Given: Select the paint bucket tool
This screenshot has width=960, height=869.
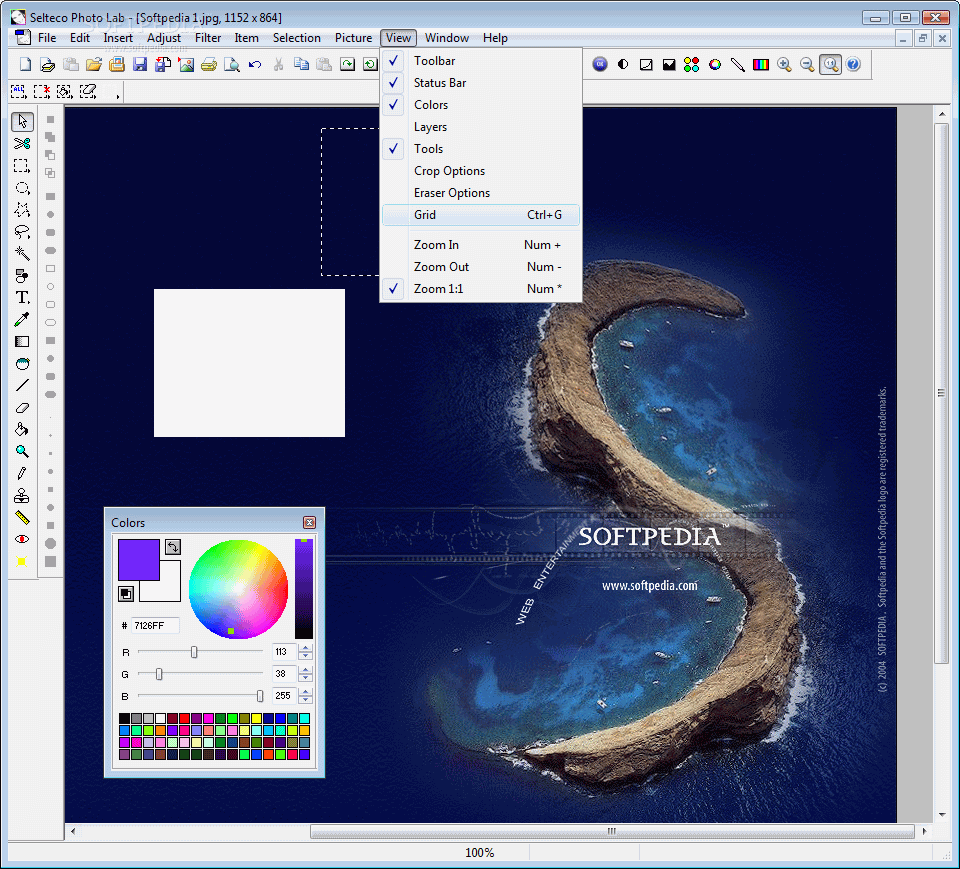Looking at the screenshot, I should (x=22, y=429).
